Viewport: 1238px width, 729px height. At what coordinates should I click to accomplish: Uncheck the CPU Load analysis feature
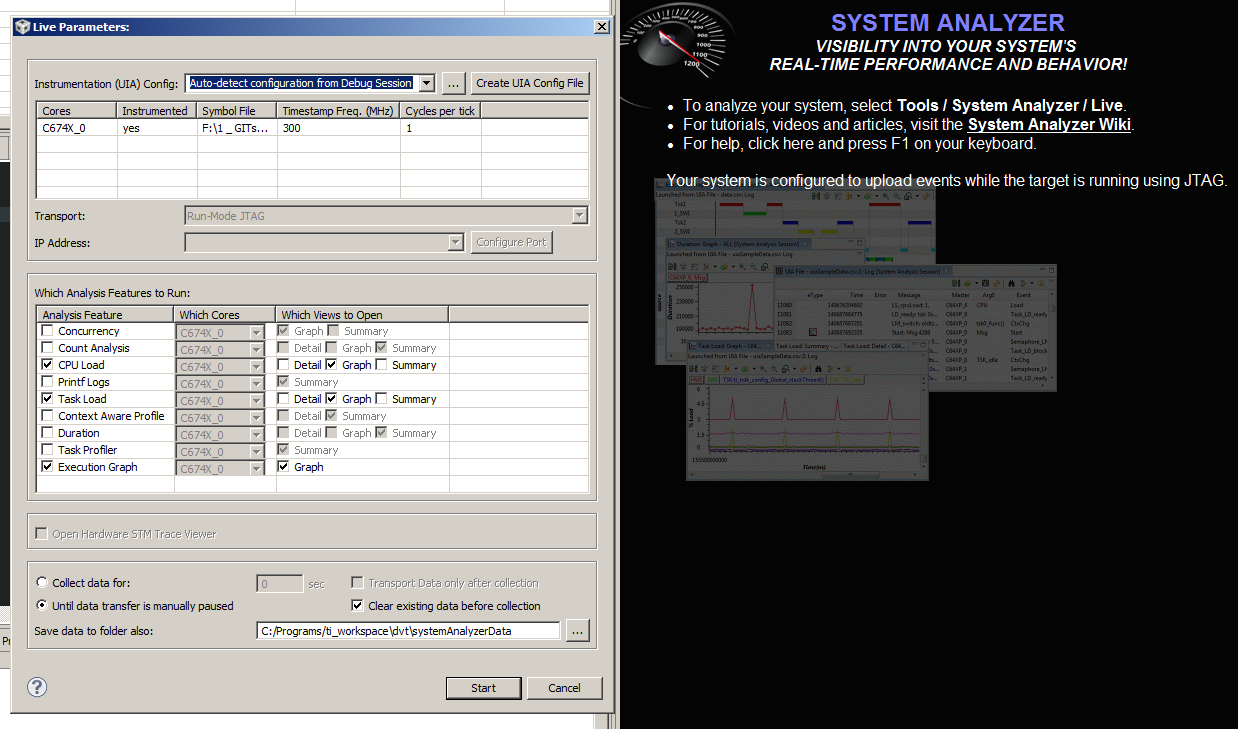coord(47,365)
